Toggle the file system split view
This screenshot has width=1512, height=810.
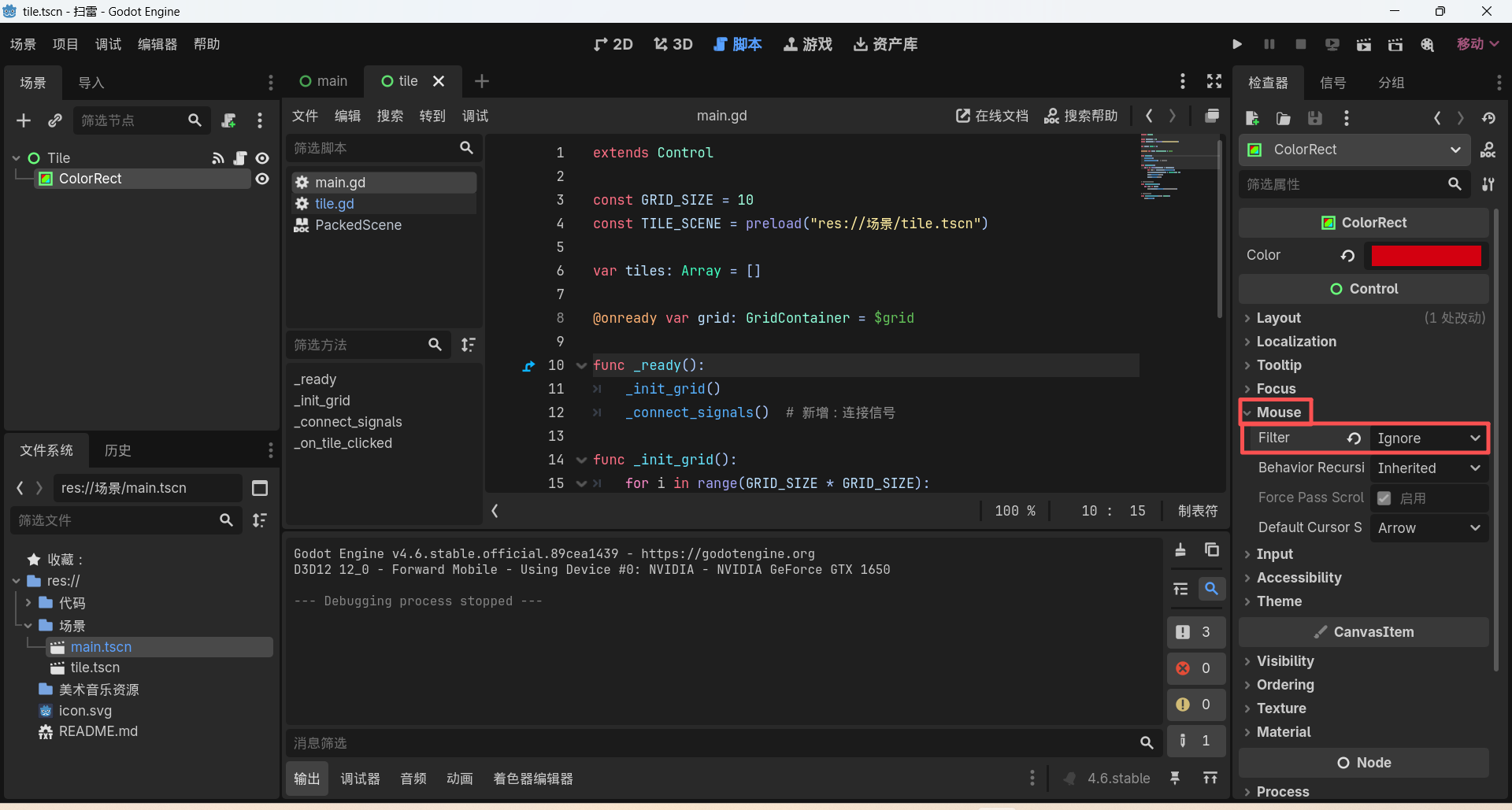[260, 488]
